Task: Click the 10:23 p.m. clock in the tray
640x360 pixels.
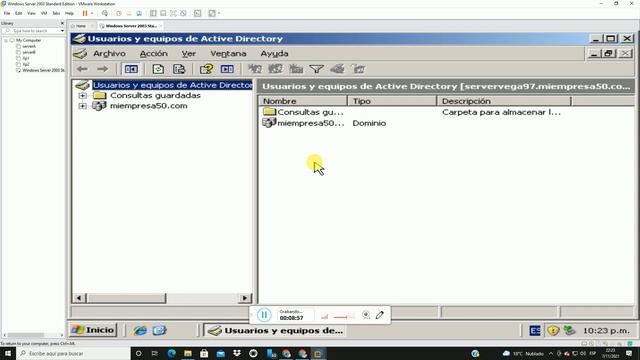Action: pos(606,330)
